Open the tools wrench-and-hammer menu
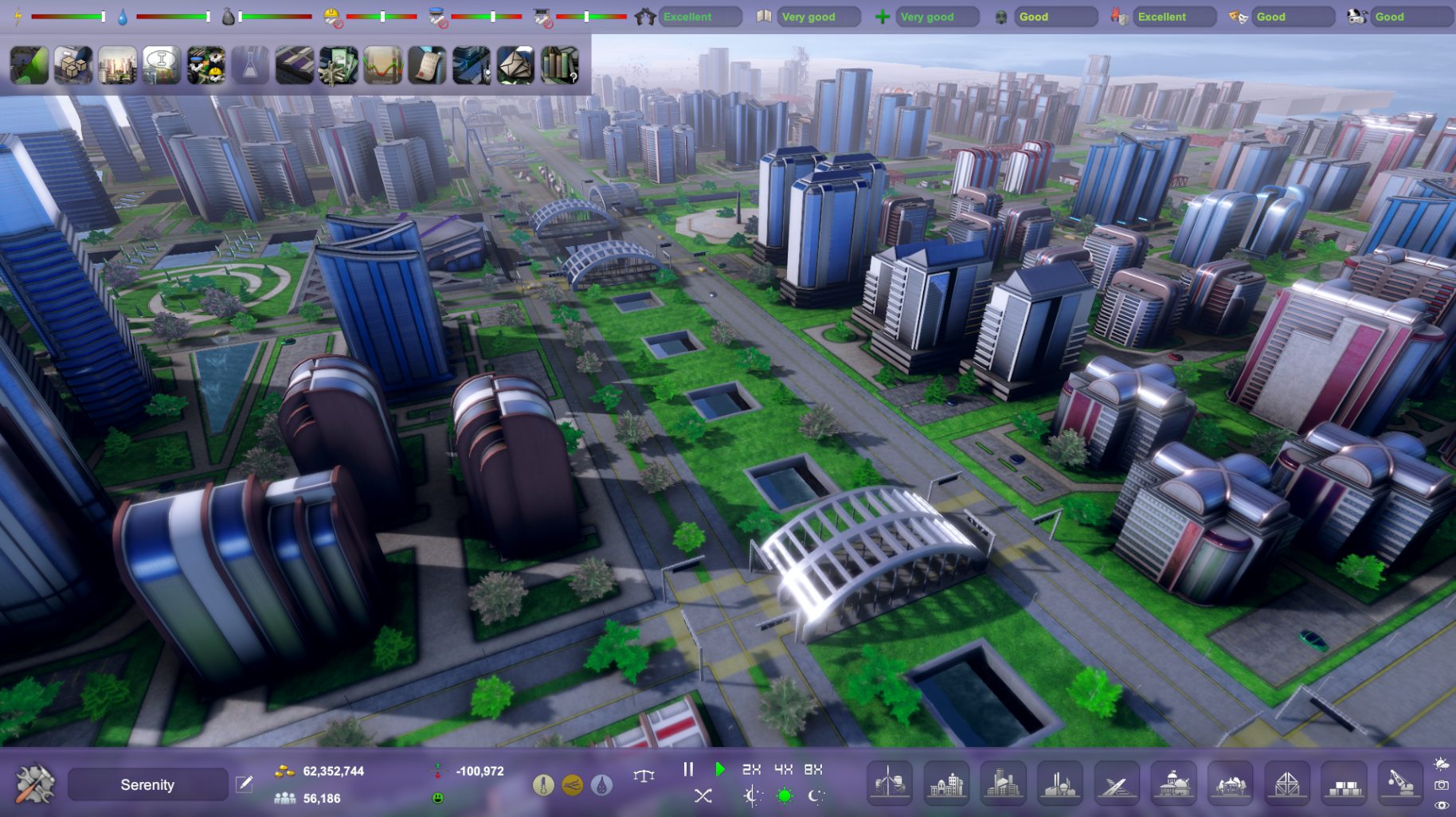The width and height of the screenshot is (1456, 817). [35, 784]
